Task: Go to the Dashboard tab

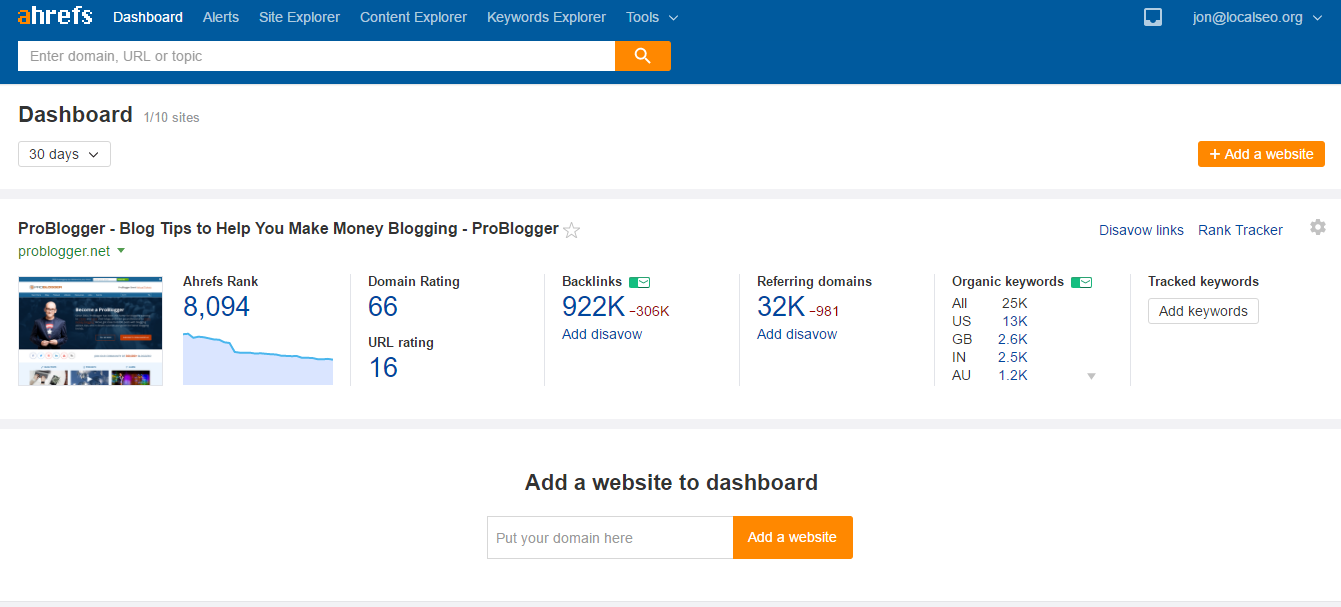Action: (148, 17)
